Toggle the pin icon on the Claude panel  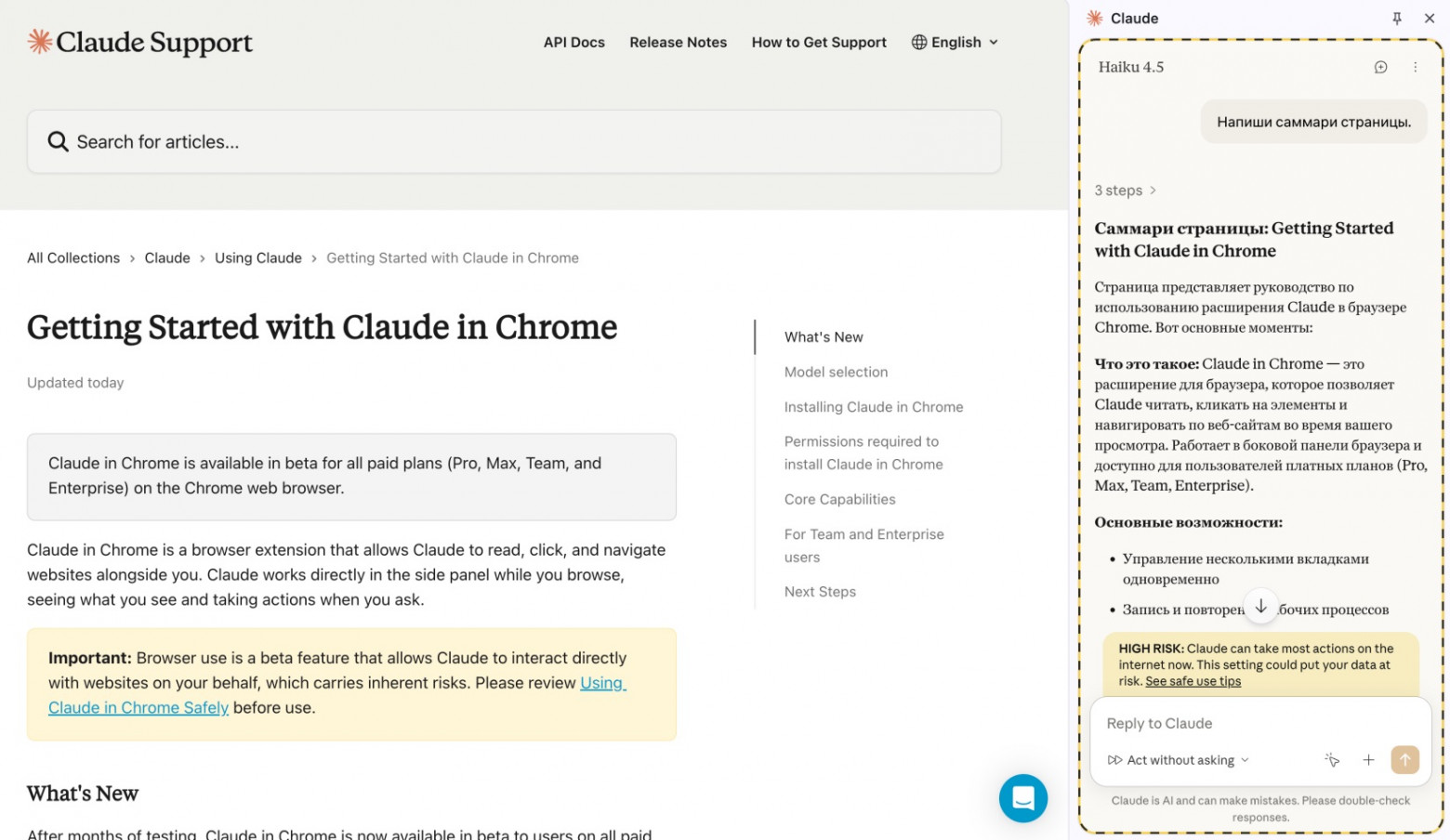[1396, 18]
